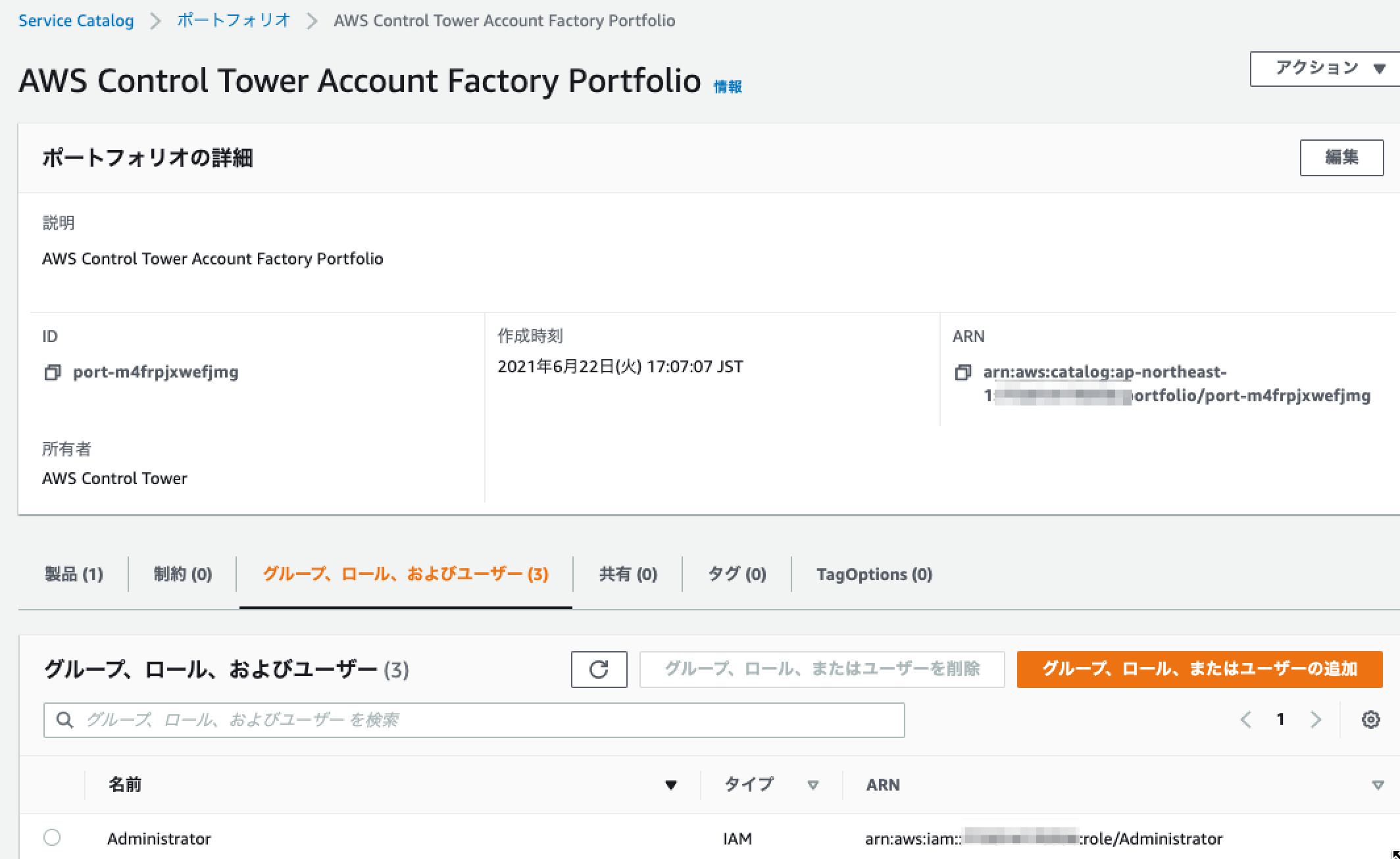Viewport: 1400px width, 859px height.
Task: Switch to タグ (0) tab
Action: pyautogui.click(x=737, y=574)
